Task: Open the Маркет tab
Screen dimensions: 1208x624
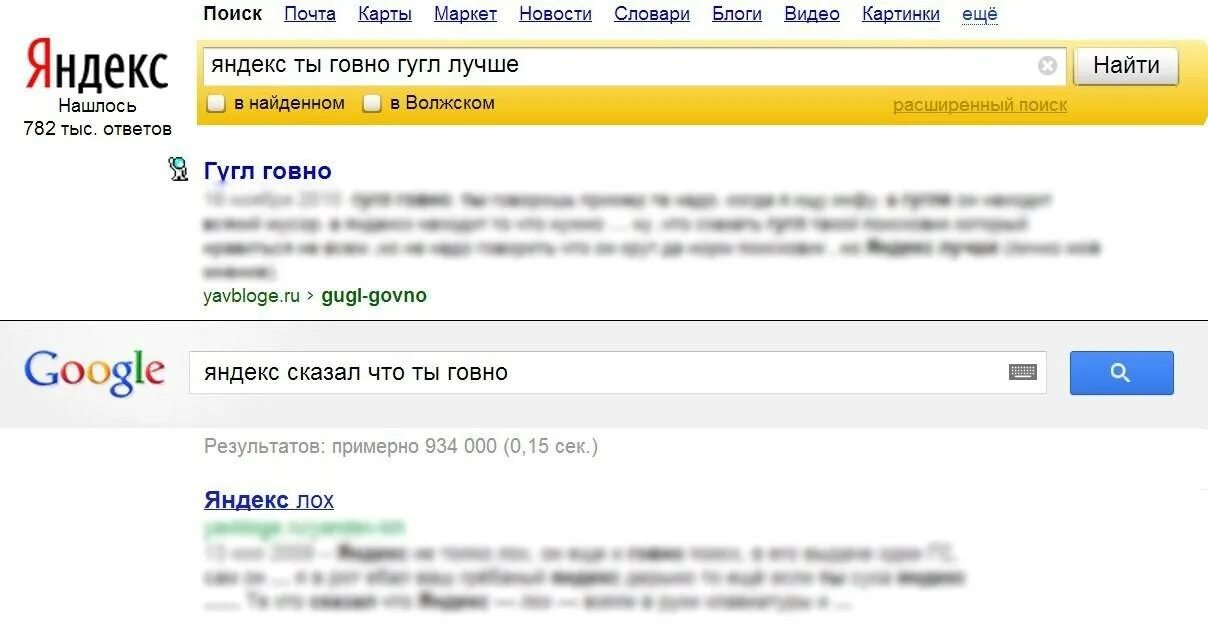Action: pyautogui.click(x=466, y=14)
